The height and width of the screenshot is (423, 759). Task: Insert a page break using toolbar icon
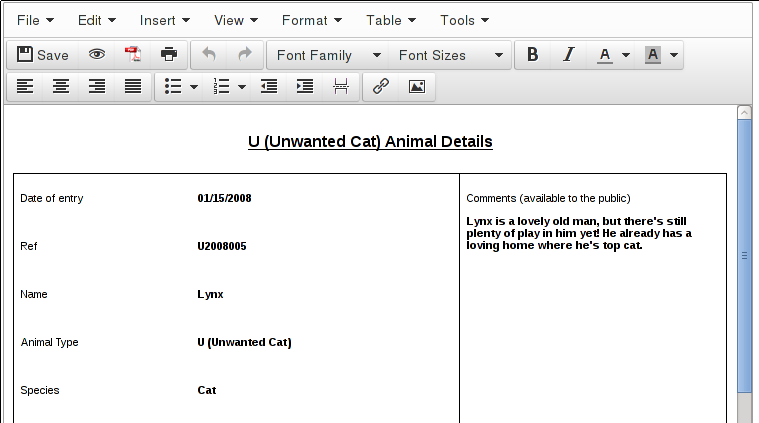click(341, 87)
